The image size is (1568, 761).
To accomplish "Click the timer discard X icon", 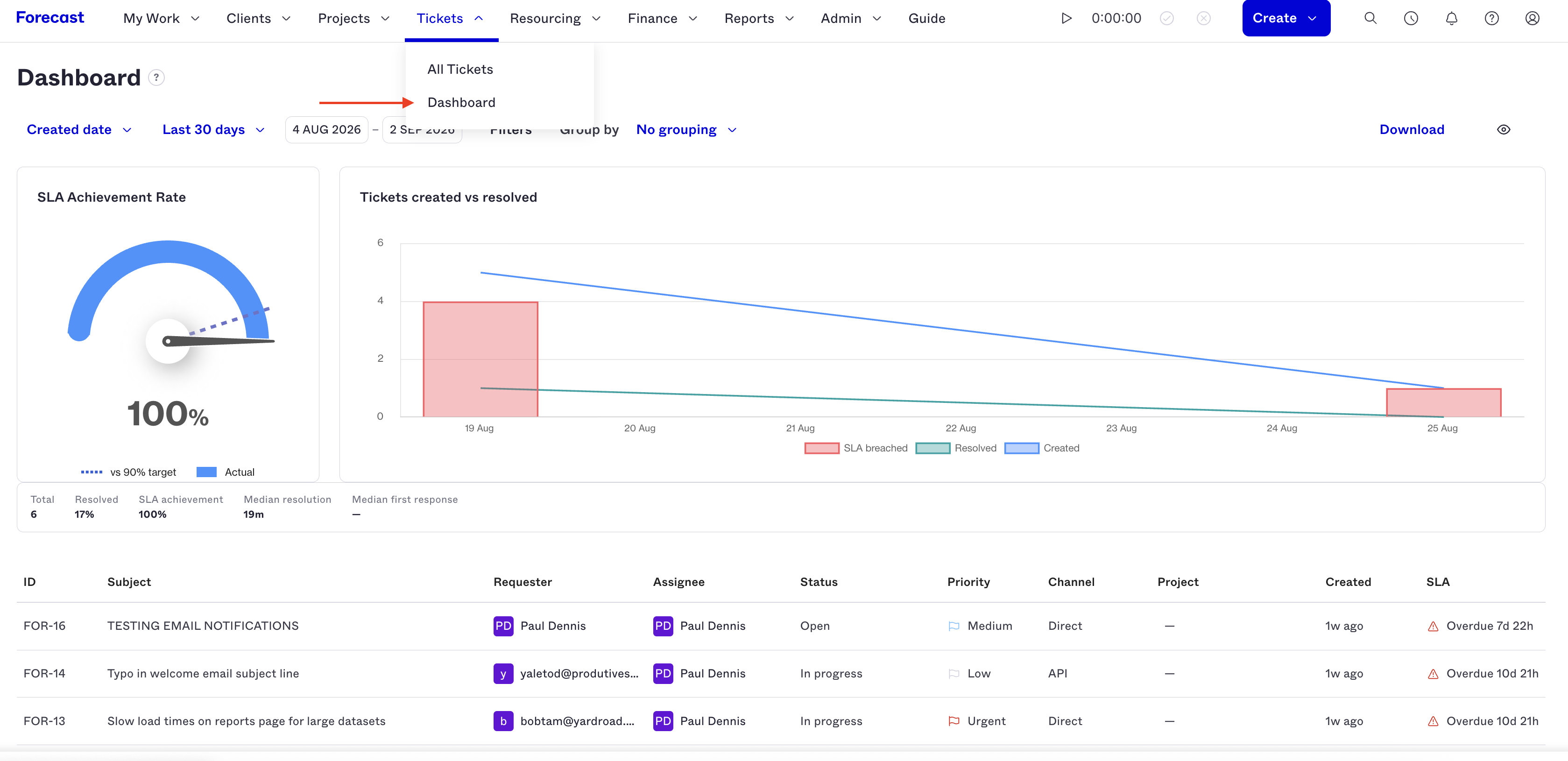I will click(1203, 18).
